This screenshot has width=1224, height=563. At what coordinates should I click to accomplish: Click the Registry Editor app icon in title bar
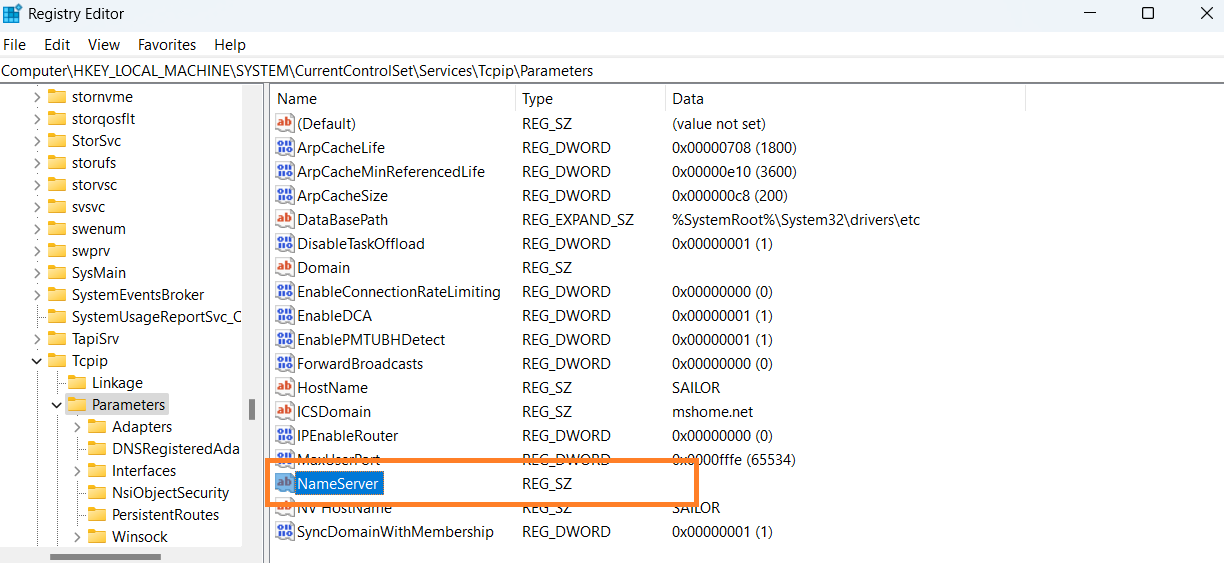coord(13,14)
